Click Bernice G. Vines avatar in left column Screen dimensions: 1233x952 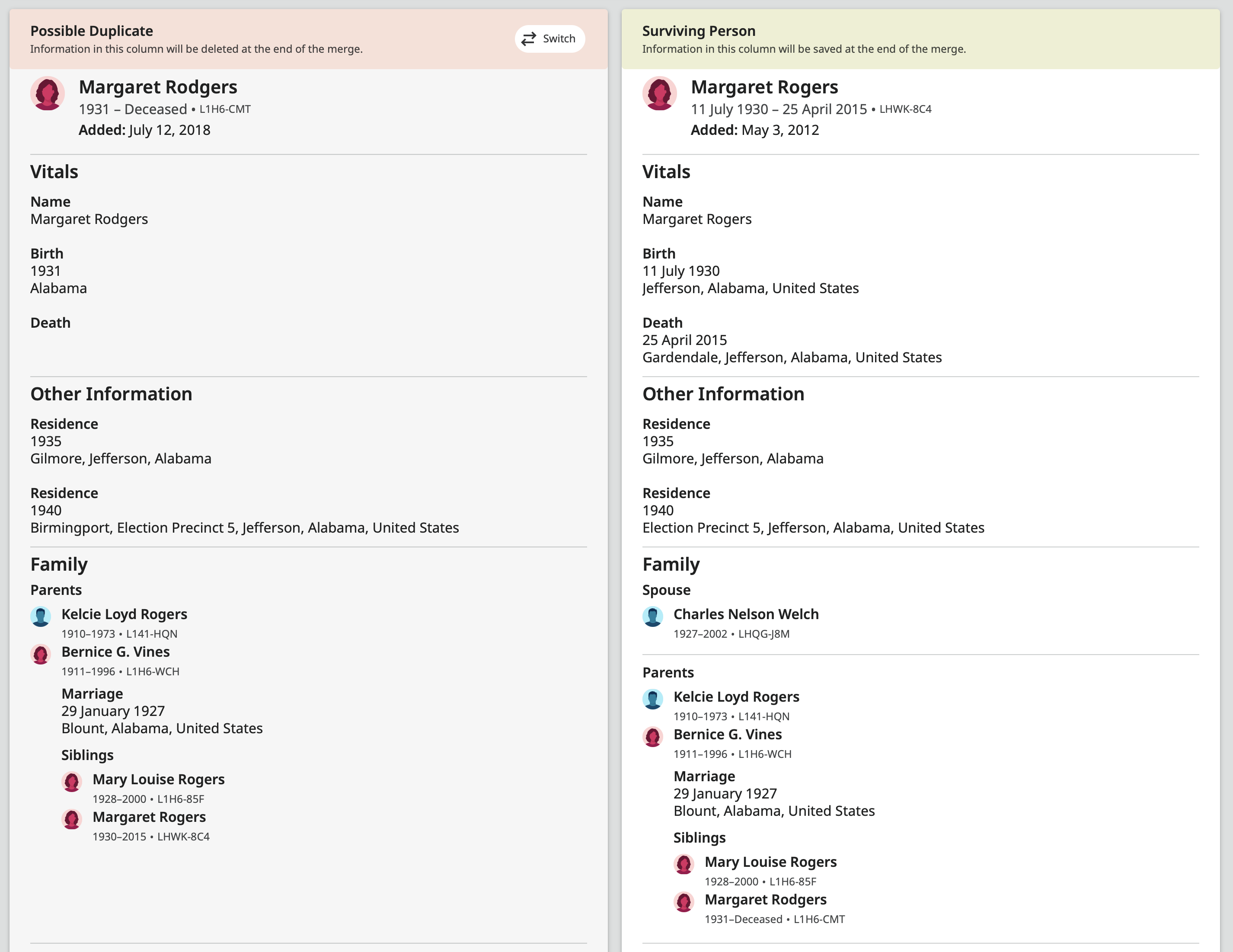[41, 654]
